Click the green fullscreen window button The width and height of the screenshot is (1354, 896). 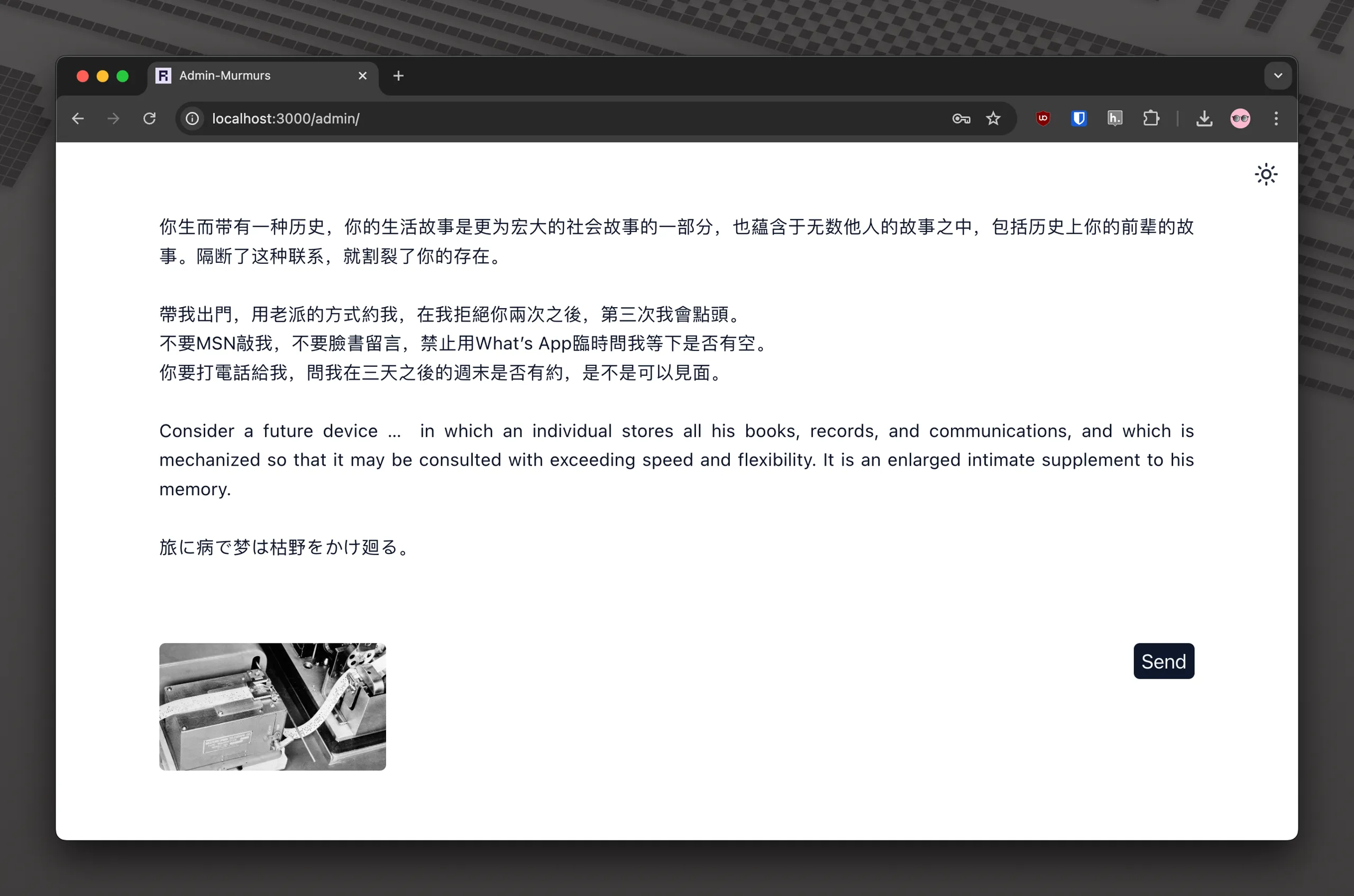[122, 76]
